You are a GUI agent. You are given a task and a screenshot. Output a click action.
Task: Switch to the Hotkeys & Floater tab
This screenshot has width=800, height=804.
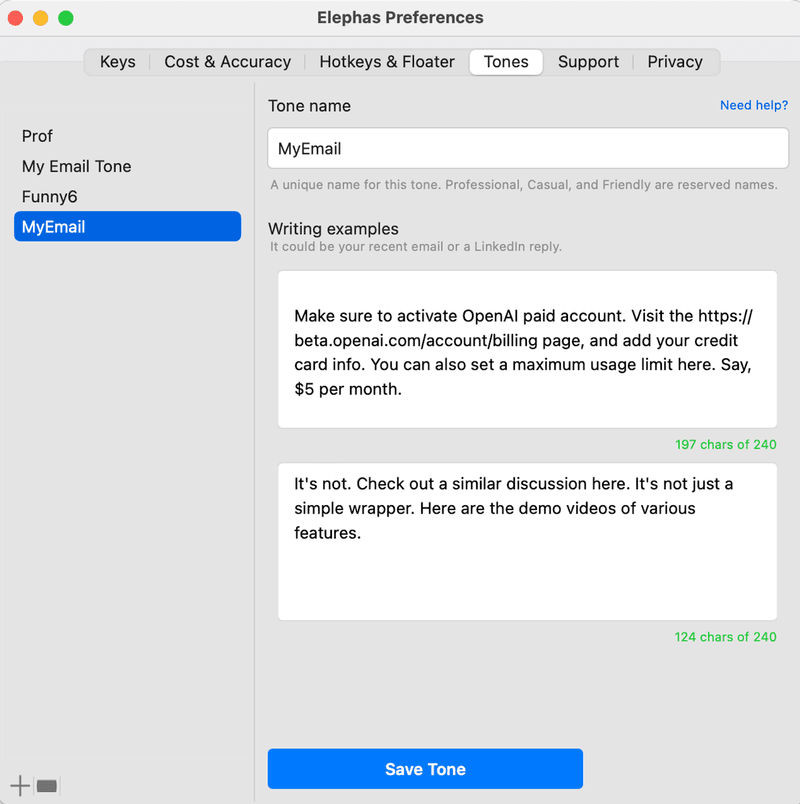pos(386,61)
